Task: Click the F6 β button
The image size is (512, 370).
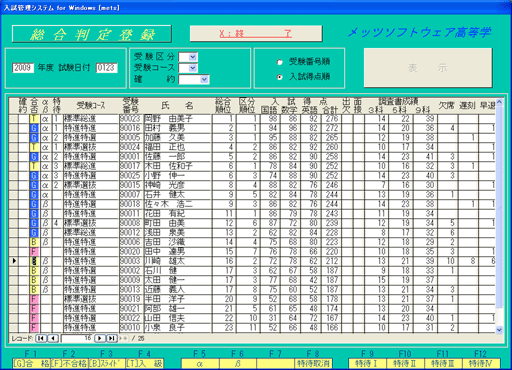Action: 238,364
